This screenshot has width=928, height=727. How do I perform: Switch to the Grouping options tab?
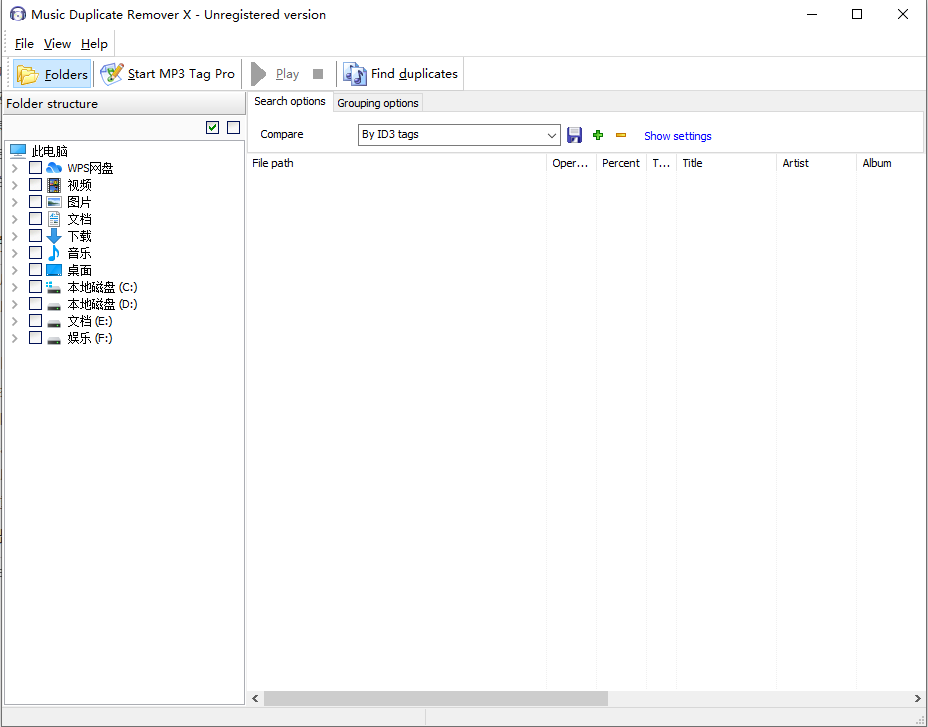click(377, 103)
